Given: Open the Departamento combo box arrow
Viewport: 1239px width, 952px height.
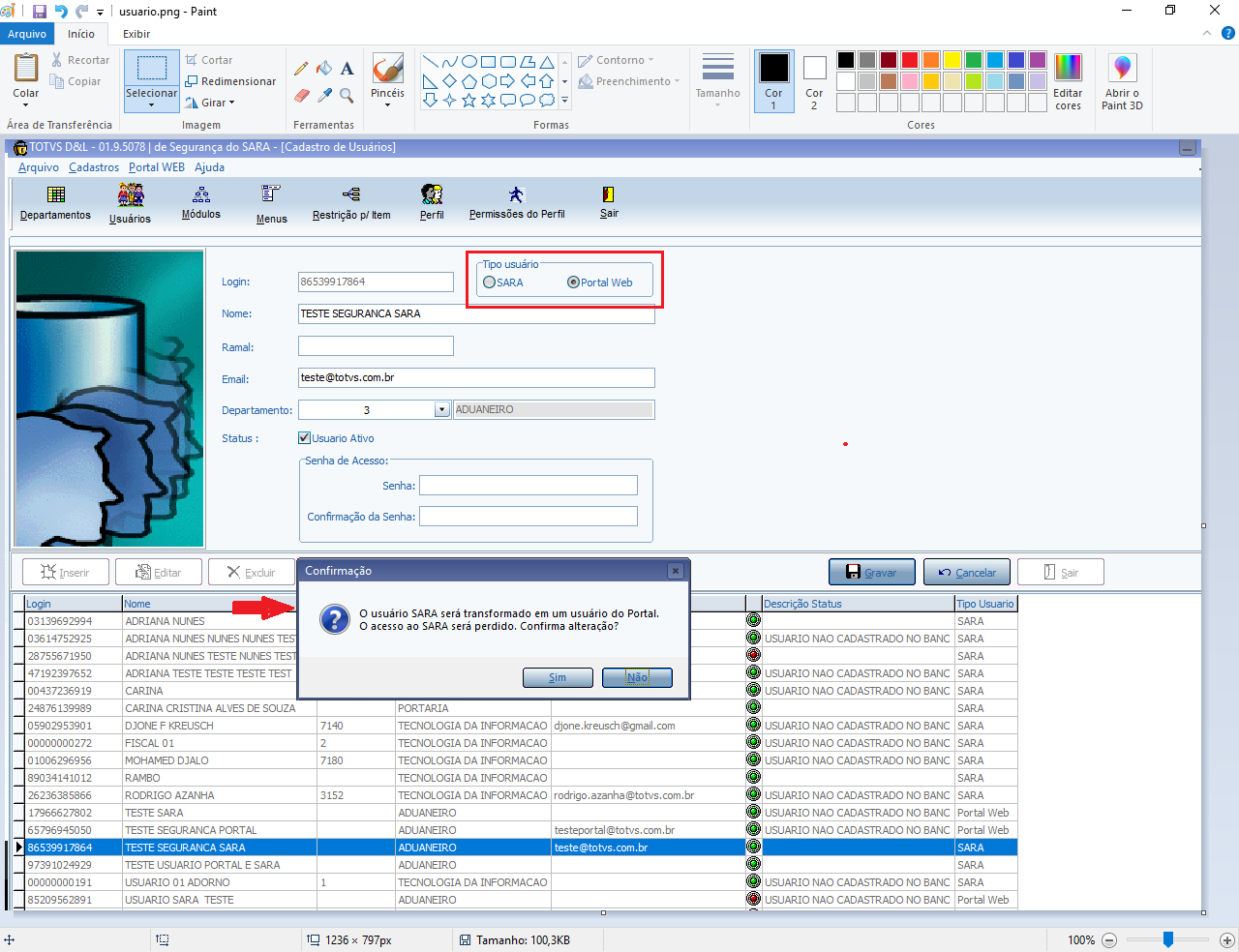Looking at the screenshot, I should point(442,409).
